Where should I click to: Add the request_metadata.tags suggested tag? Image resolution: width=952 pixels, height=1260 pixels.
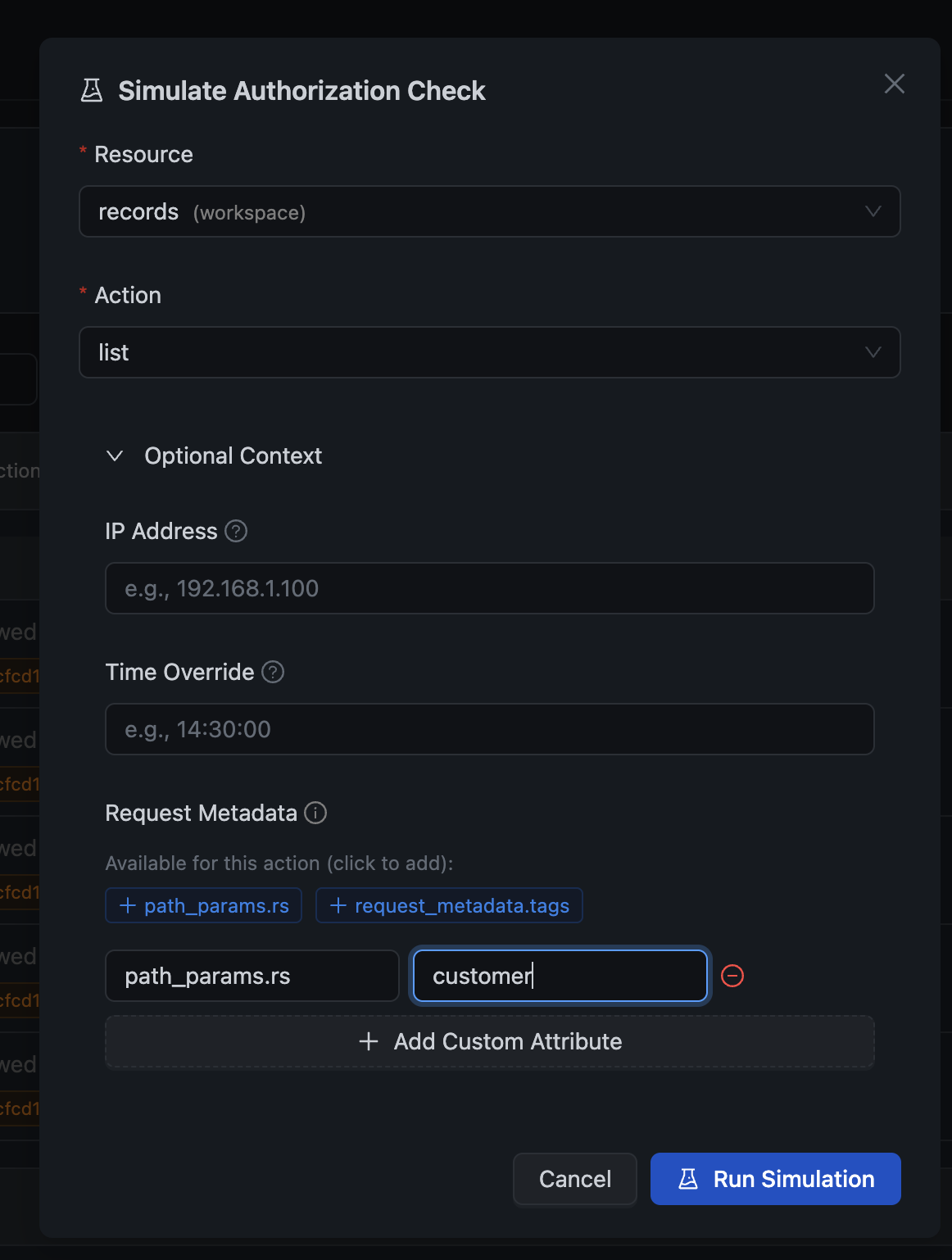[x=449, y=906]
